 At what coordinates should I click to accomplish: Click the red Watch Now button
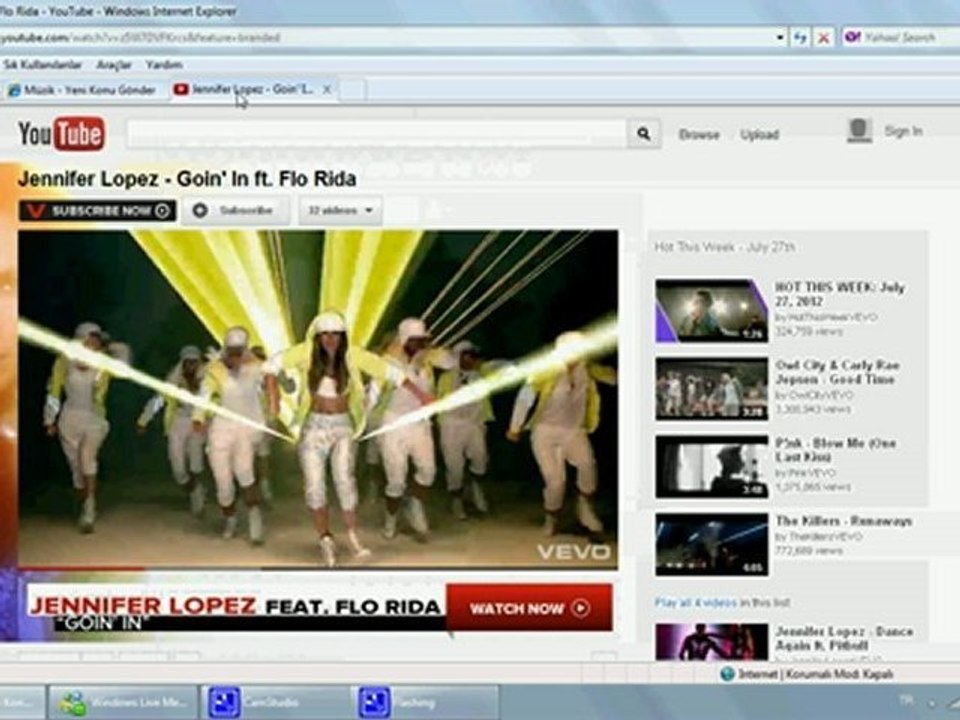click(529, 608)
